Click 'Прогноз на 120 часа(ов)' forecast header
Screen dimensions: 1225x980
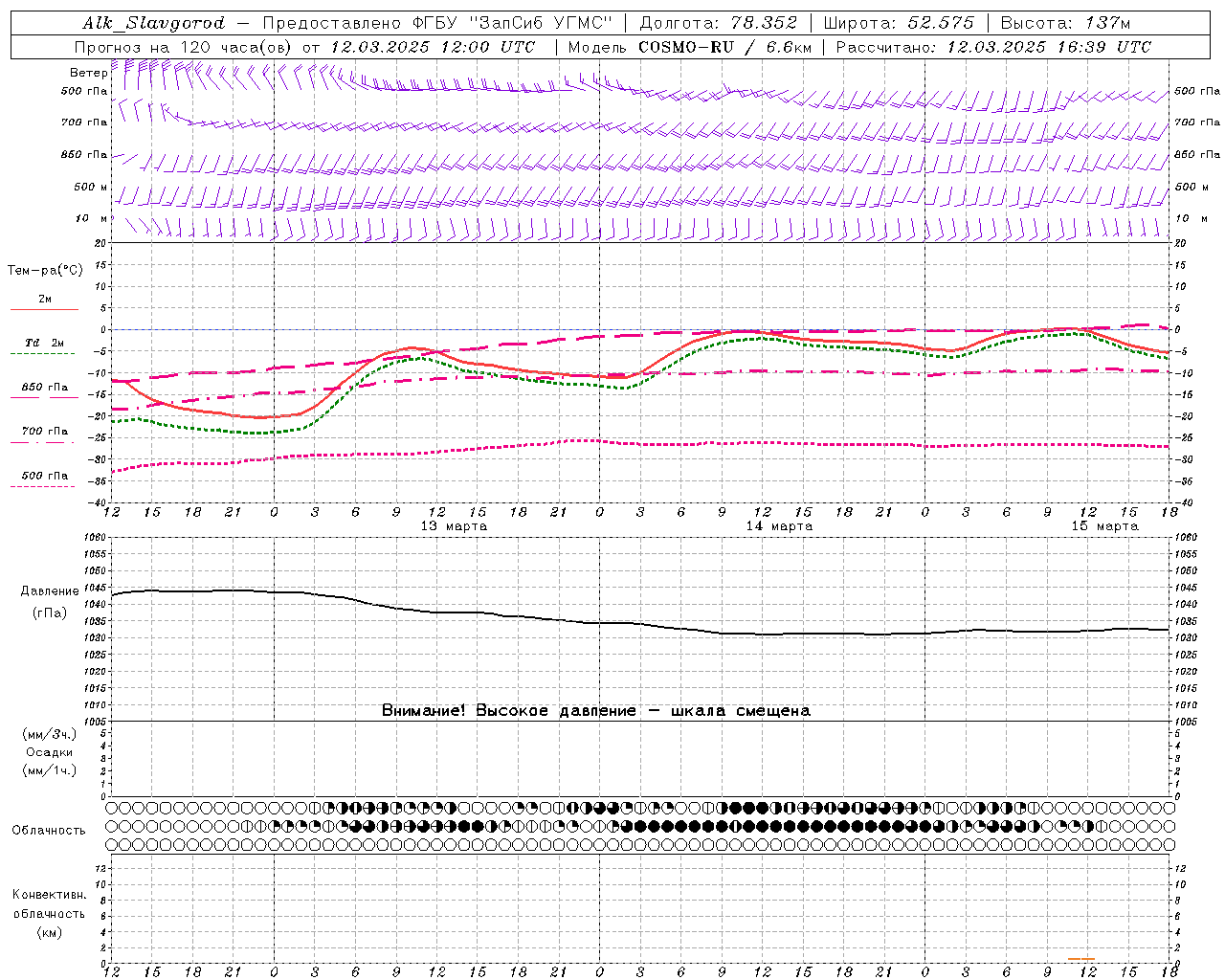(184, 47)
